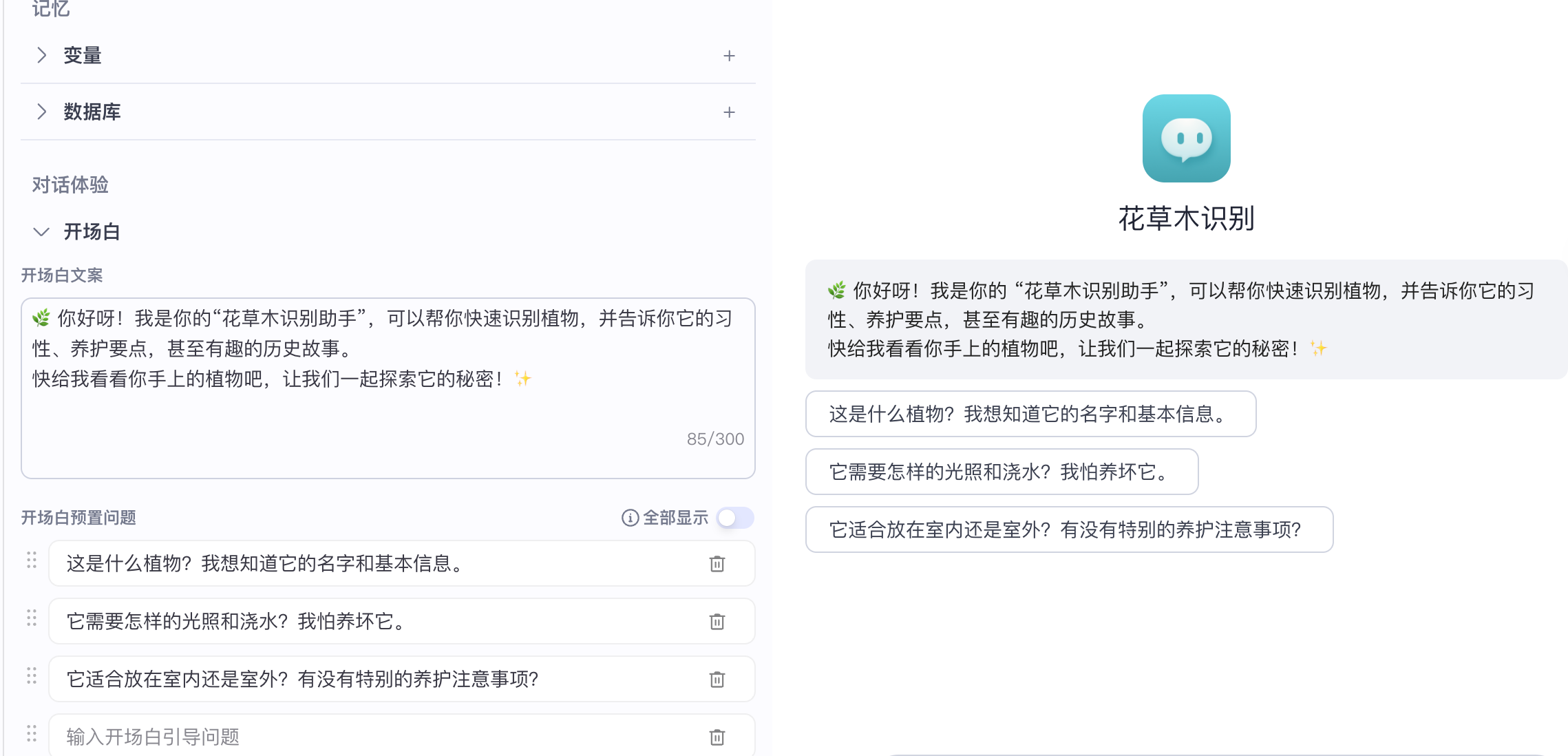Delete the '这是什么植物' preset question

[717, 564]
